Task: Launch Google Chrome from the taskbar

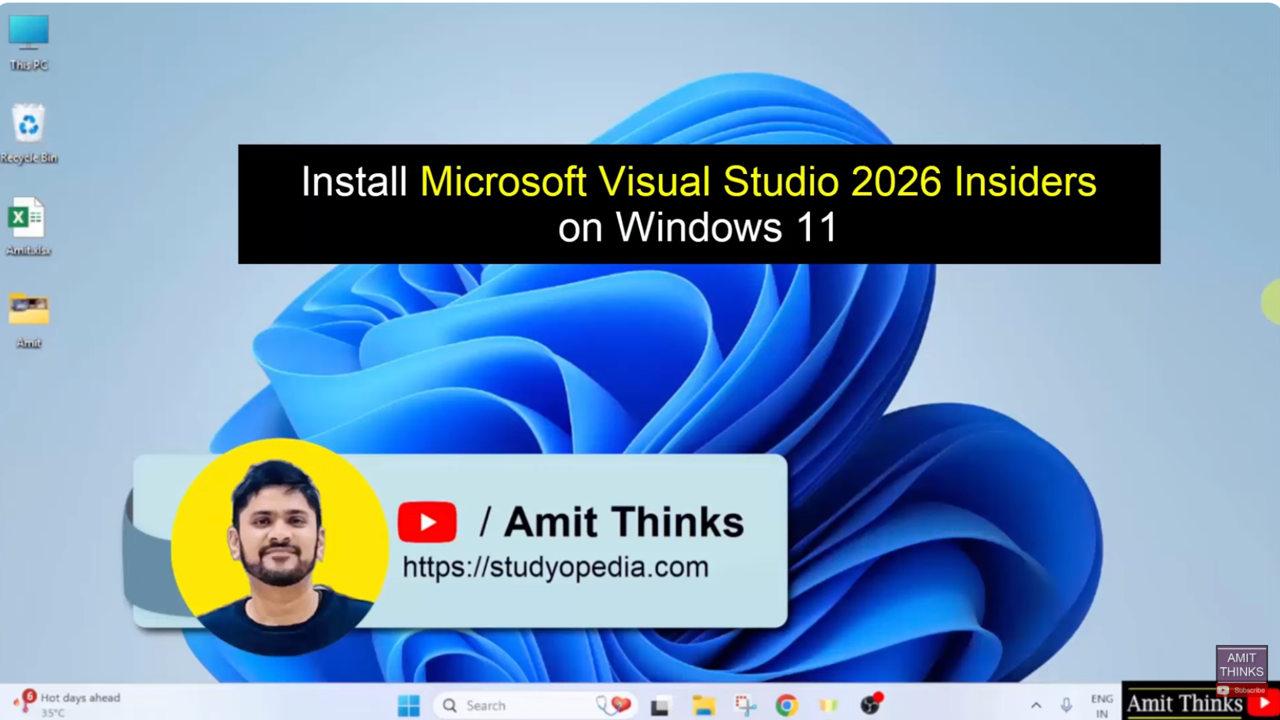Action: [x=787, y=706]
